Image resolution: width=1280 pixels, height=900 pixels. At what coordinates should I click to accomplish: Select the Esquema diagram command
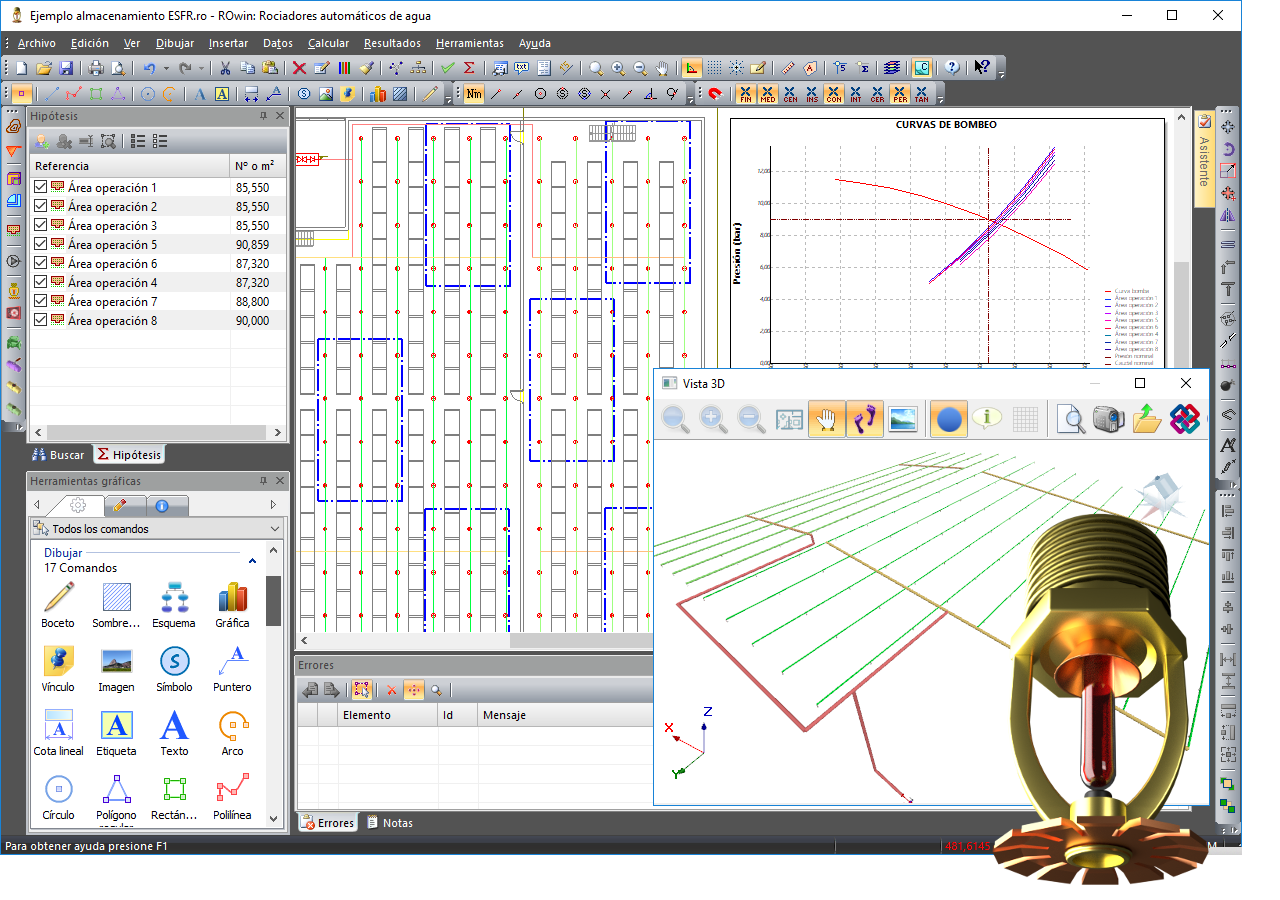tap(174, 605)
